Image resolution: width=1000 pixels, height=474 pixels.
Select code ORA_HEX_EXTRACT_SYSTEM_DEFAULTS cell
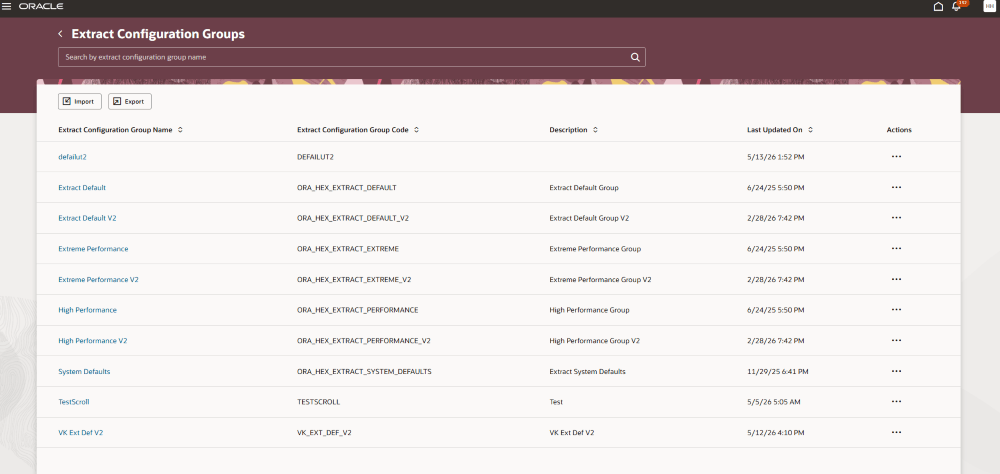pyautogui.click(x=364, y=371)
